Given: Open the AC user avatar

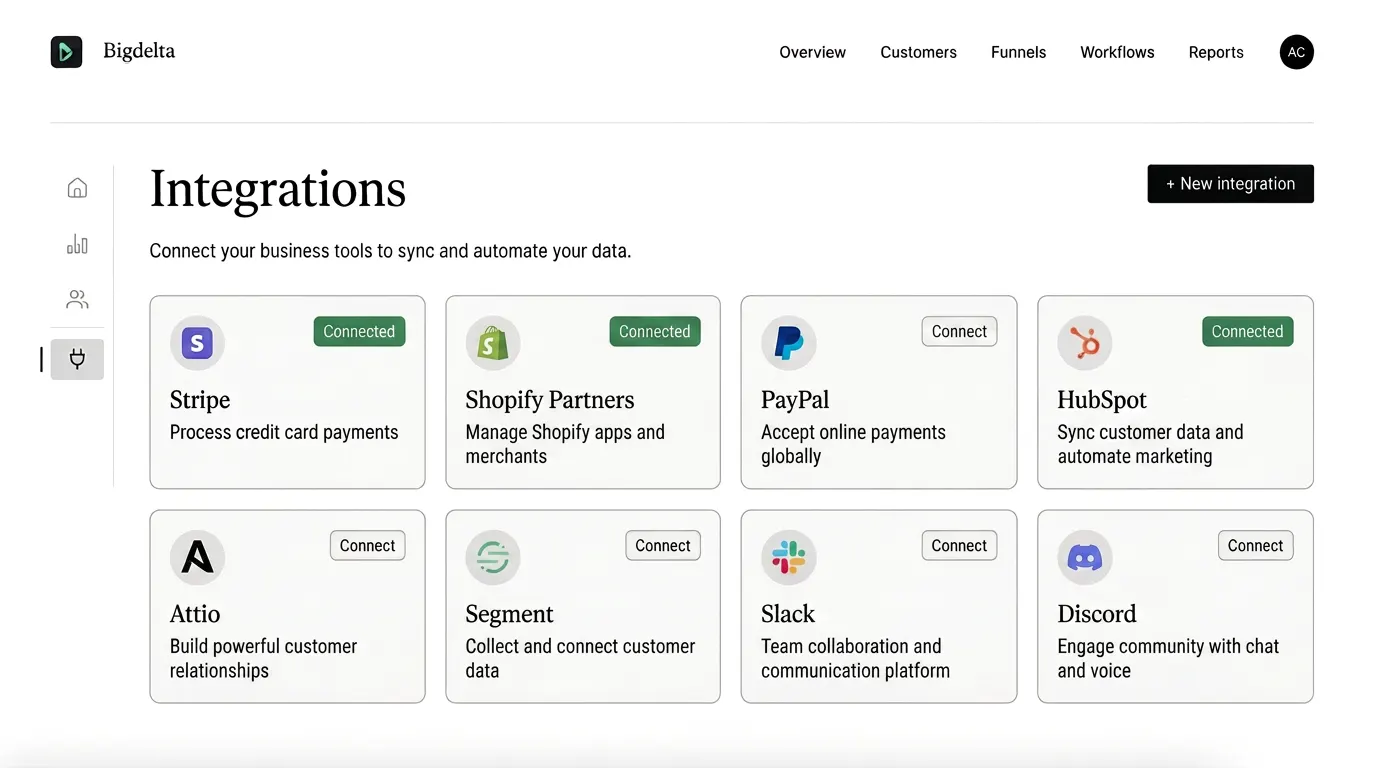Looking at the screenshot, I should [x=1297, y=52].
